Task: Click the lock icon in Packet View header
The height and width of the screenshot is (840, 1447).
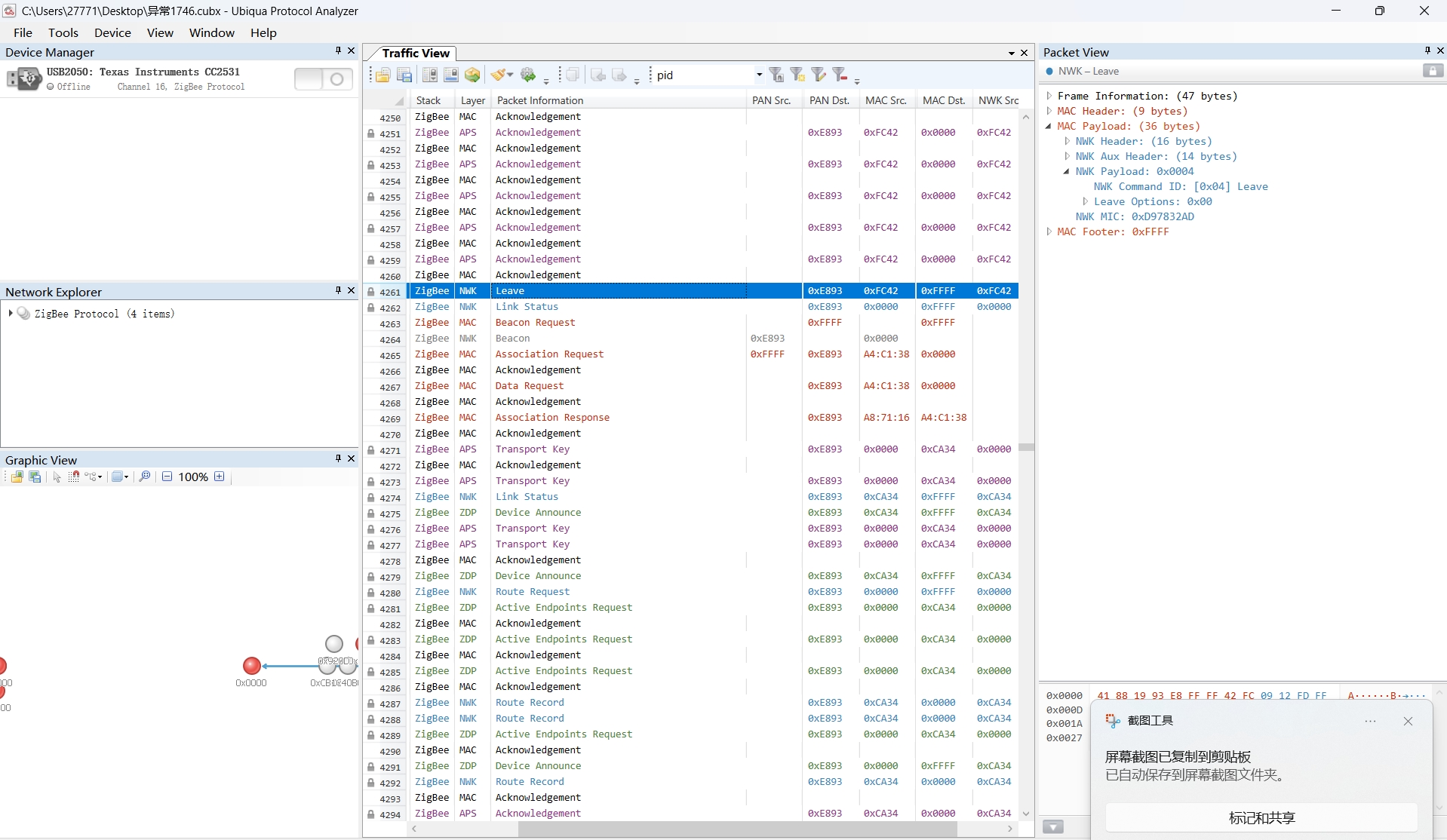Action: tap(1433, 71)
